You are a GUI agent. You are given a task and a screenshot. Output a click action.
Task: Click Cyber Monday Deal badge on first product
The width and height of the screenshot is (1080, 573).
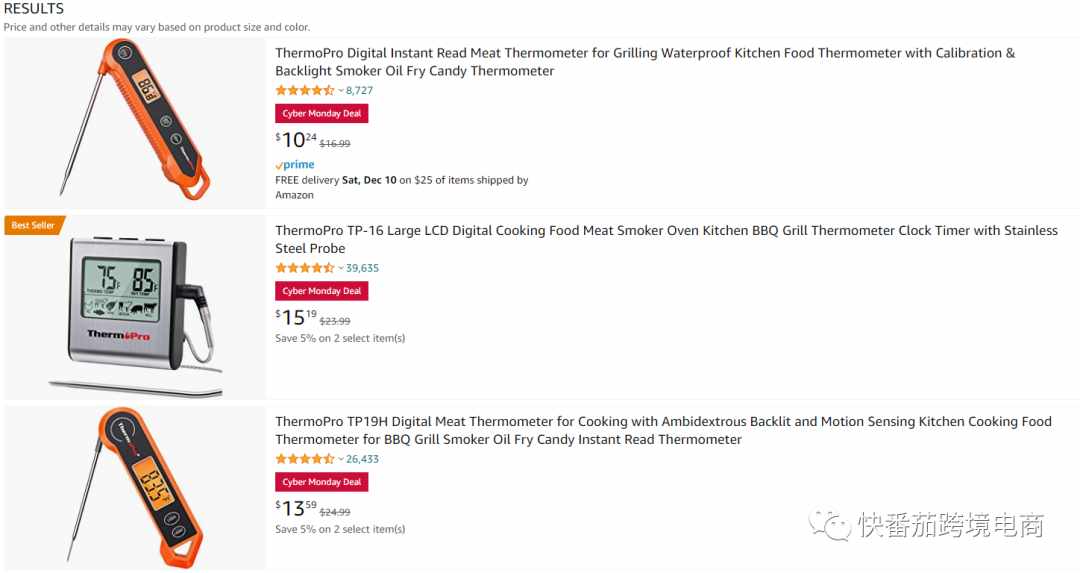coord(322,114)
